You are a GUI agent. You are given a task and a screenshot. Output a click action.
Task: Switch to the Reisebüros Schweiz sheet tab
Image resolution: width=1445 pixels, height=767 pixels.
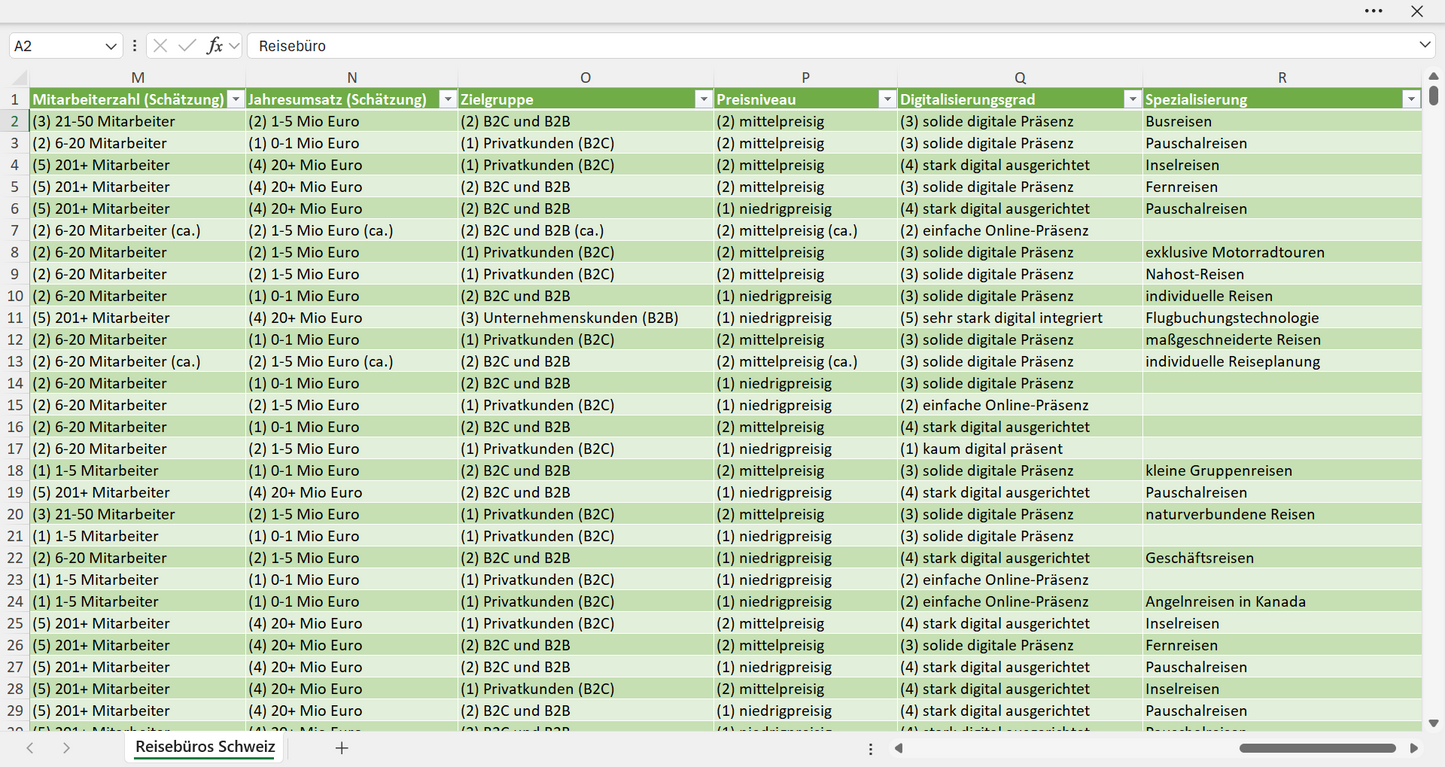(x=205, y=747)
